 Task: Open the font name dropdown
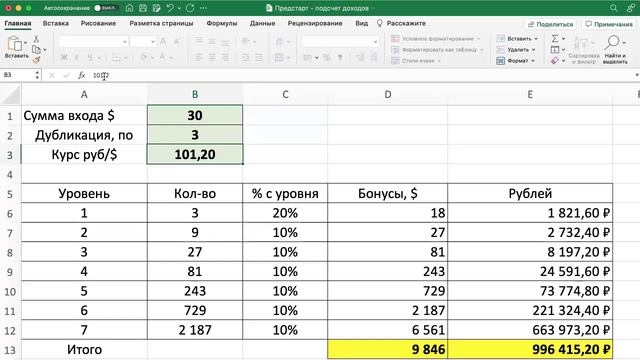point(125,42)
